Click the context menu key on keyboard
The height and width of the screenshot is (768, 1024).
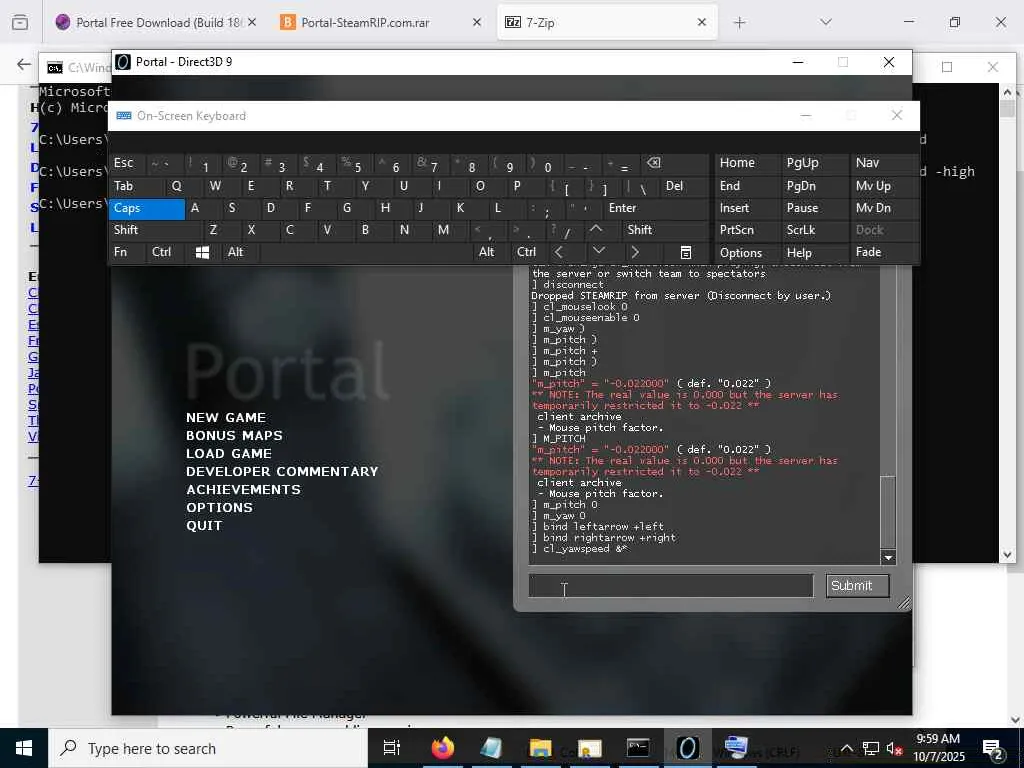click(685, 252)
